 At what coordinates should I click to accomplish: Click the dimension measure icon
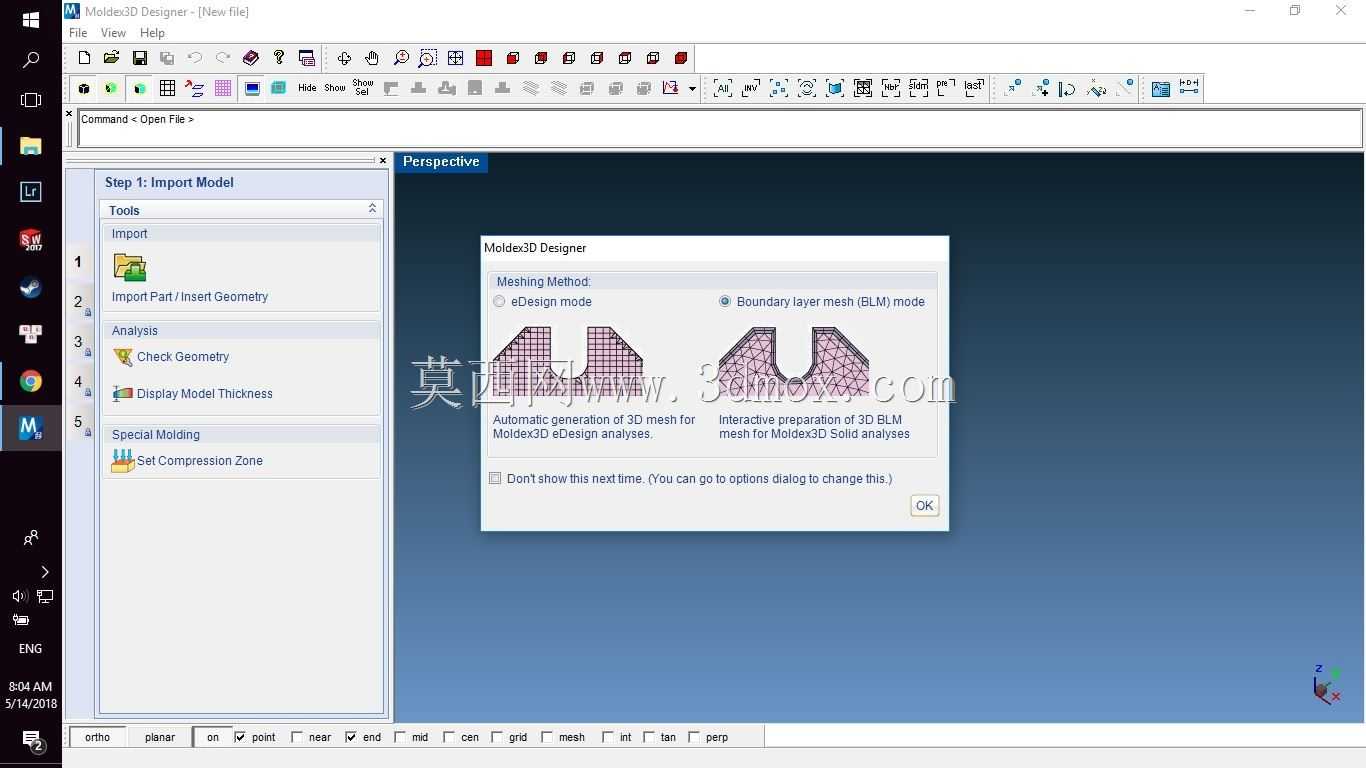pos(1189,88)
